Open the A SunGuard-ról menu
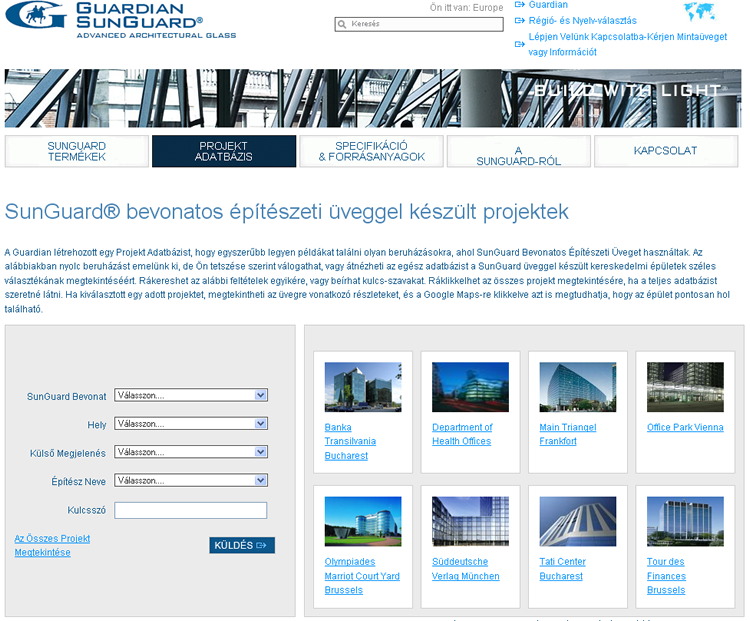 pos(519,151)
